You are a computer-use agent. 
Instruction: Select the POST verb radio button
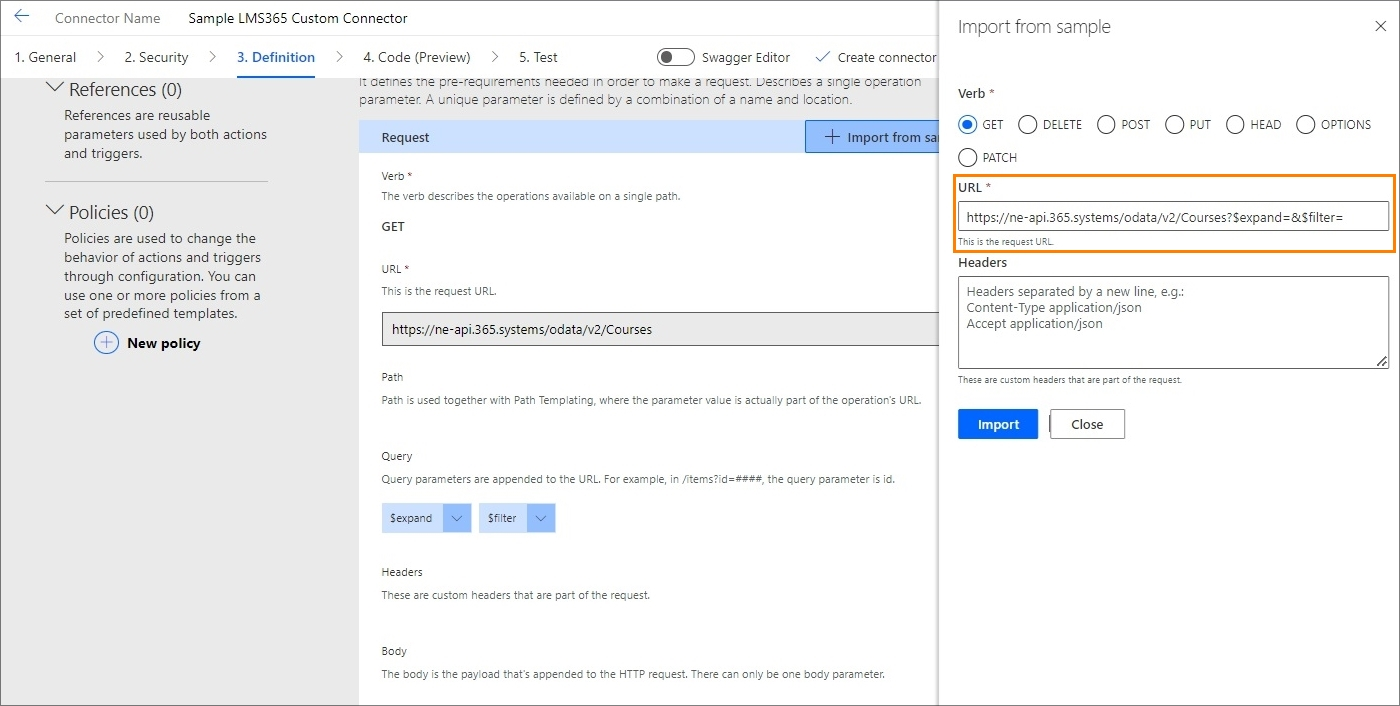point(1106,125)
